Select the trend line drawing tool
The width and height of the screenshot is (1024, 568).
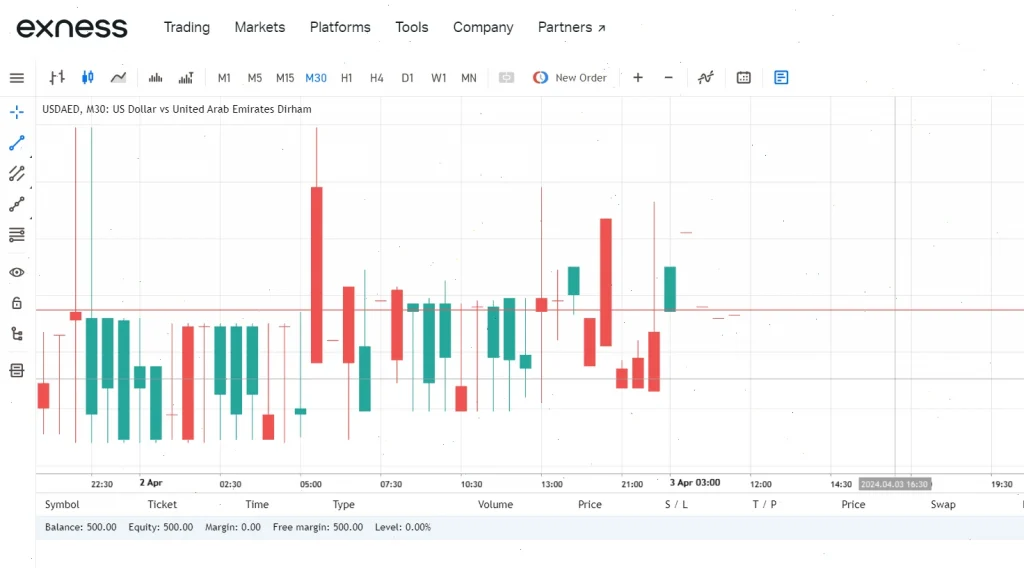[17, 143]
